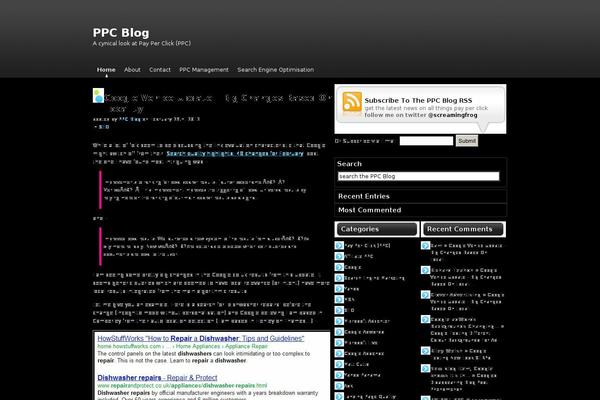Image resolution: width=600 pixels, height=400 pixels.
Task: Open 'Search quality highlights: 40 changes for February' link
Action: tap(235, 153)
